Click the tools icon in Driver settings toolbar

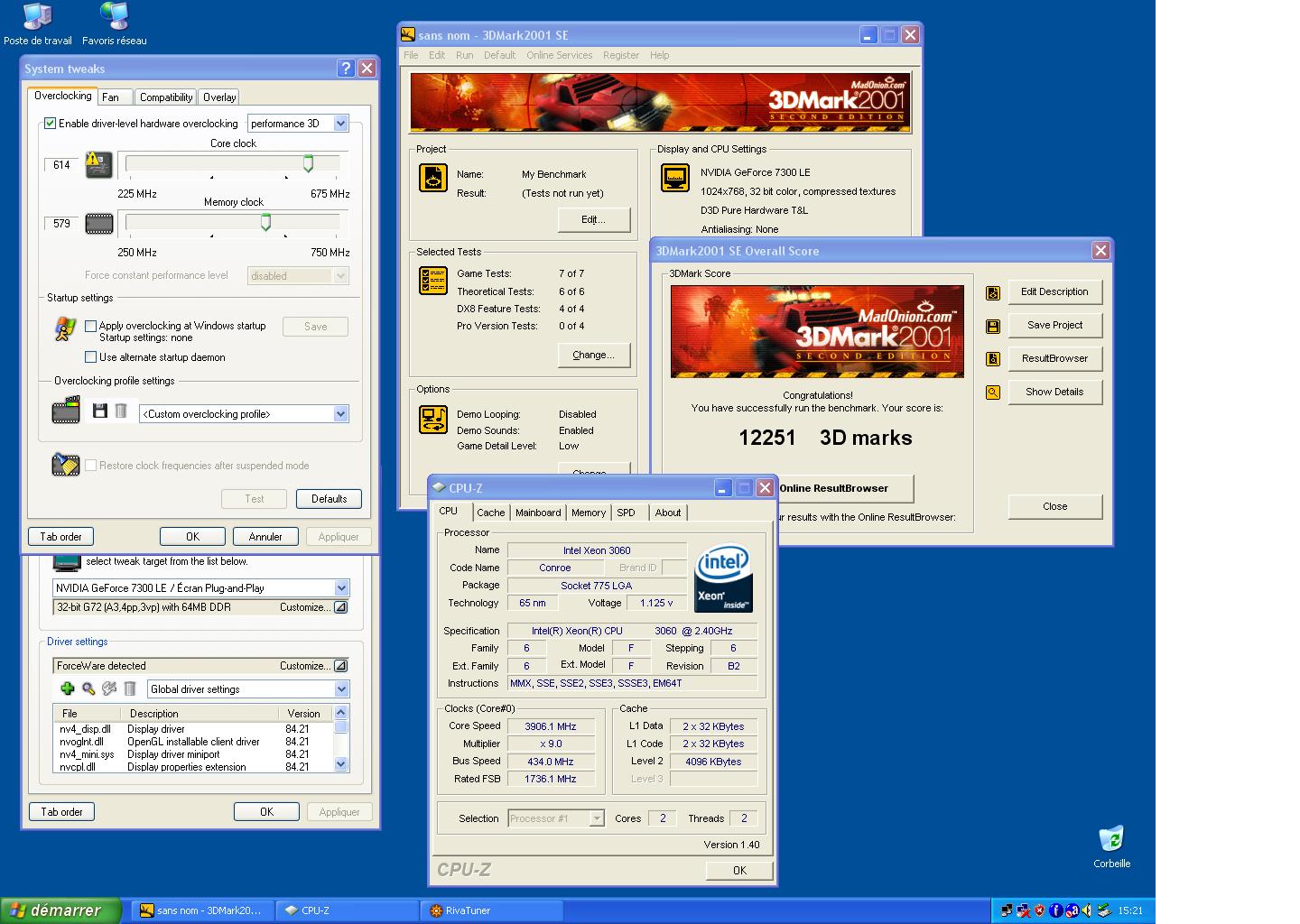point(109,688)
